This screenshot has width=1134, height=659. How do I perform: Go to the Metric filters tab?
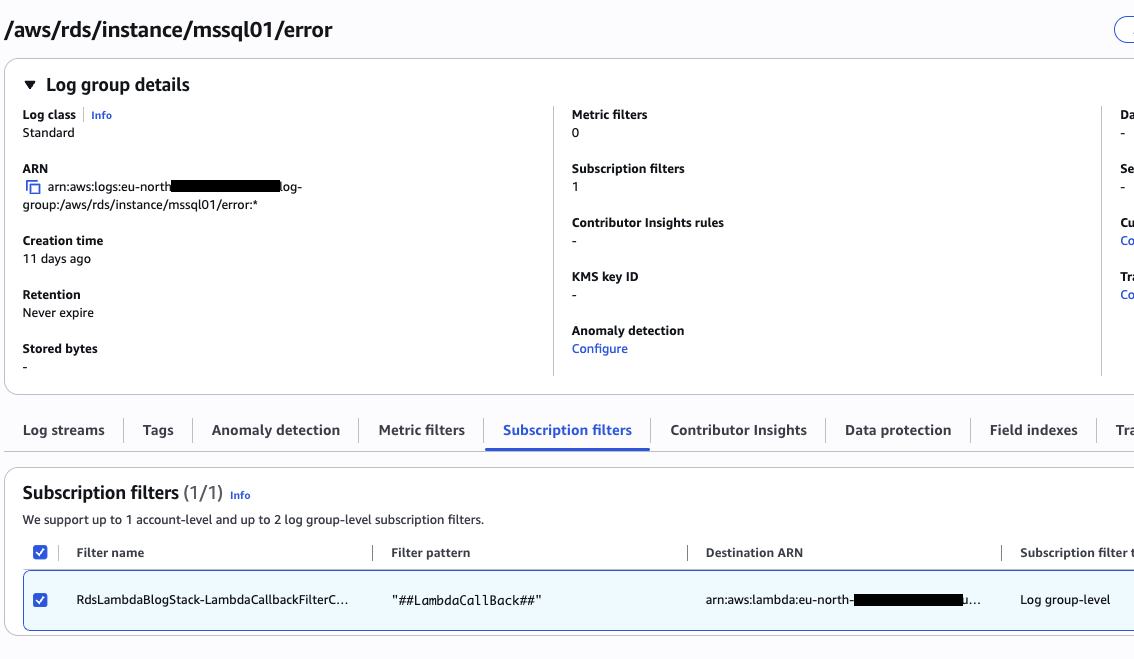pyautogui.click(x=421, y=430)
